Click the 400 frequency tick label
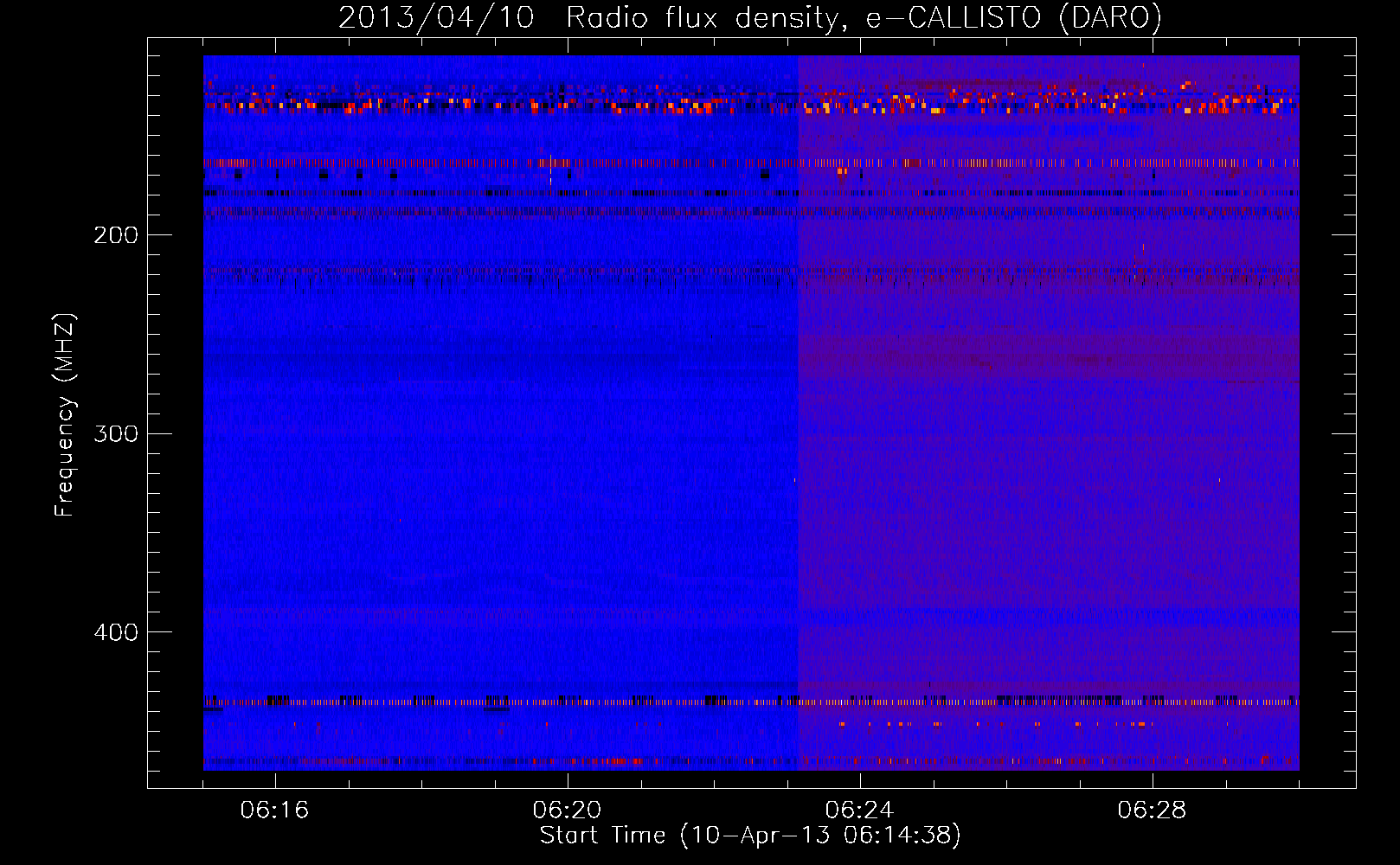The width and height of the screenshot is (1400, 865). click(x=116, y=632)
